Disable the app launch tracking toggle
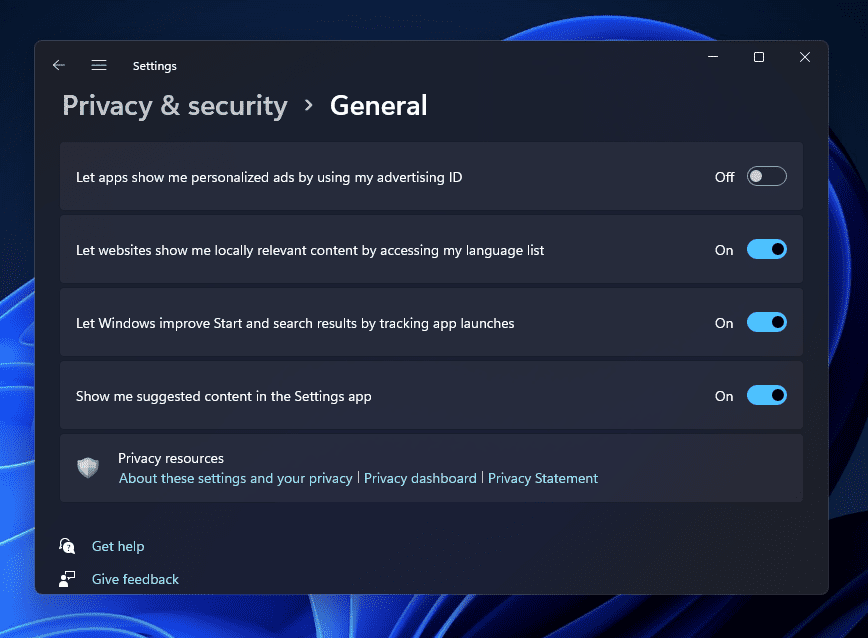This screenshot has height=638, width=868. tap(766, 323)
